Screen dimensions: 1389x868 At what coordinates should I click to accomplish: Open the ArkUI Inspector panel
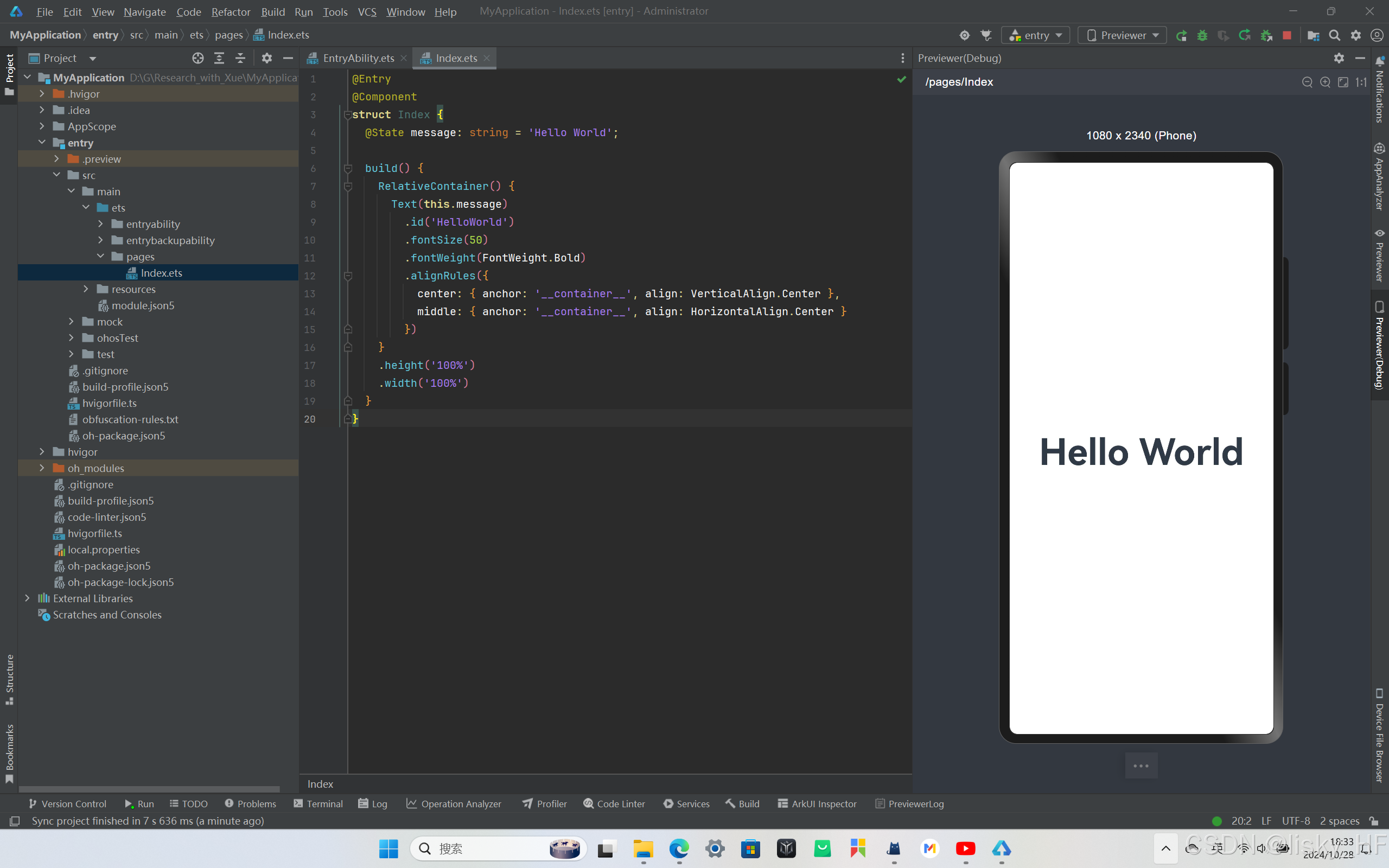pyautogui.click(x=817, y=803)
